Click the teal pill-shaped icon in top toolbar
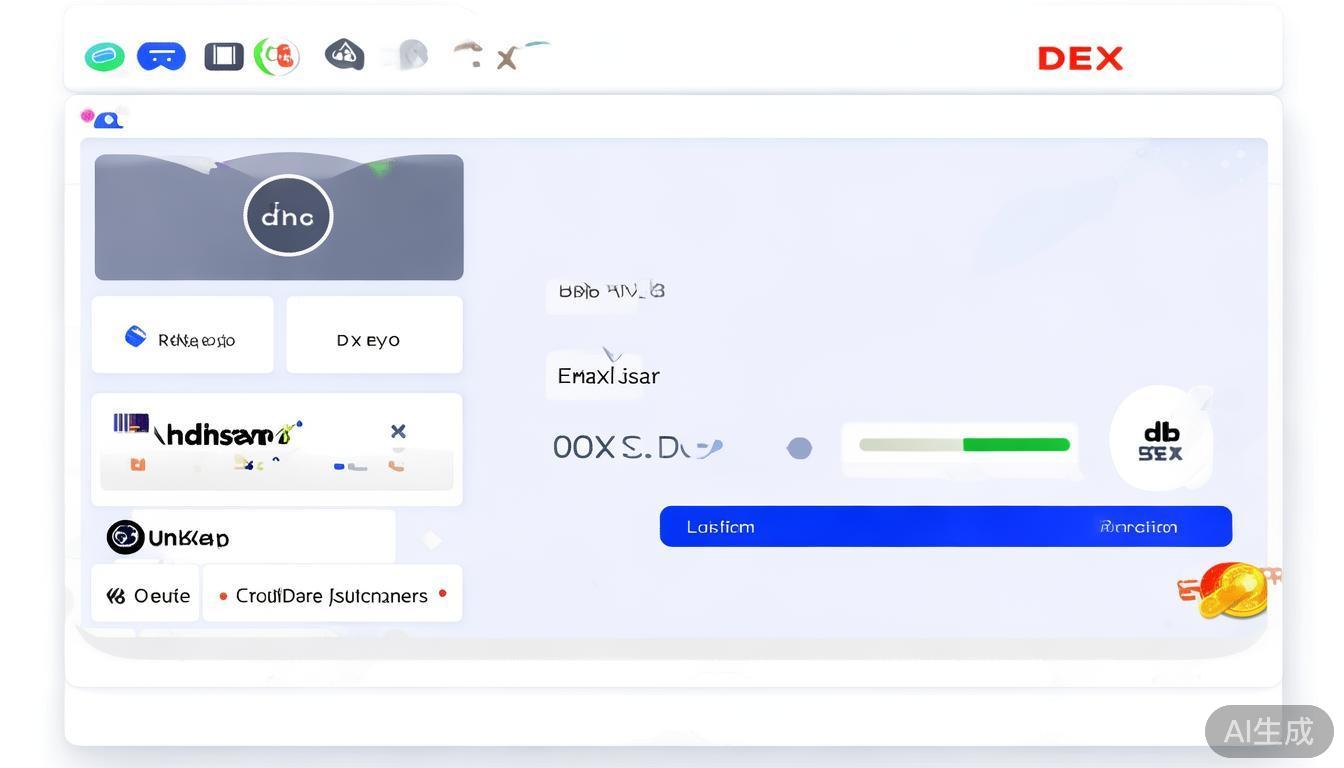Screen dimensions: 1344x768 click(x=105, y=57)
